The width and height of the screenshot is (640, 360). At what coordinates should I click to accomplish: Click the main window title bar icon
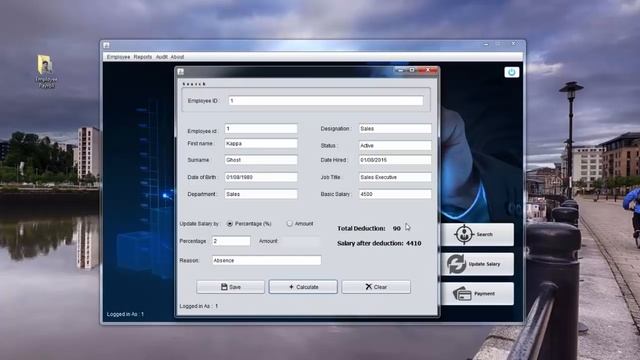click(106, 45)
